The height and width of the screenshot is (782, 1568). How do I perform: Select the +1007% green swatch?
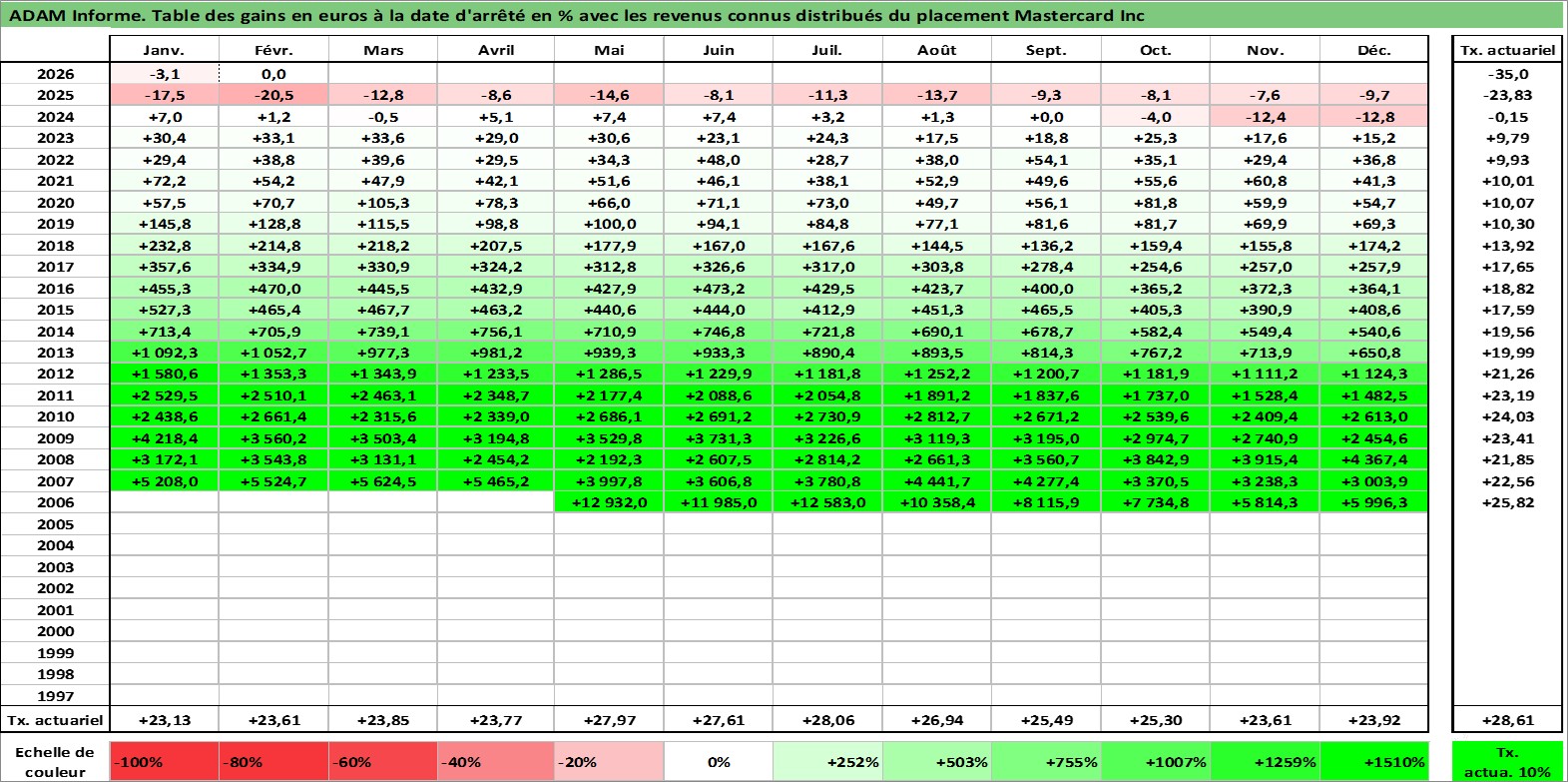click(x=1156, y=762)
